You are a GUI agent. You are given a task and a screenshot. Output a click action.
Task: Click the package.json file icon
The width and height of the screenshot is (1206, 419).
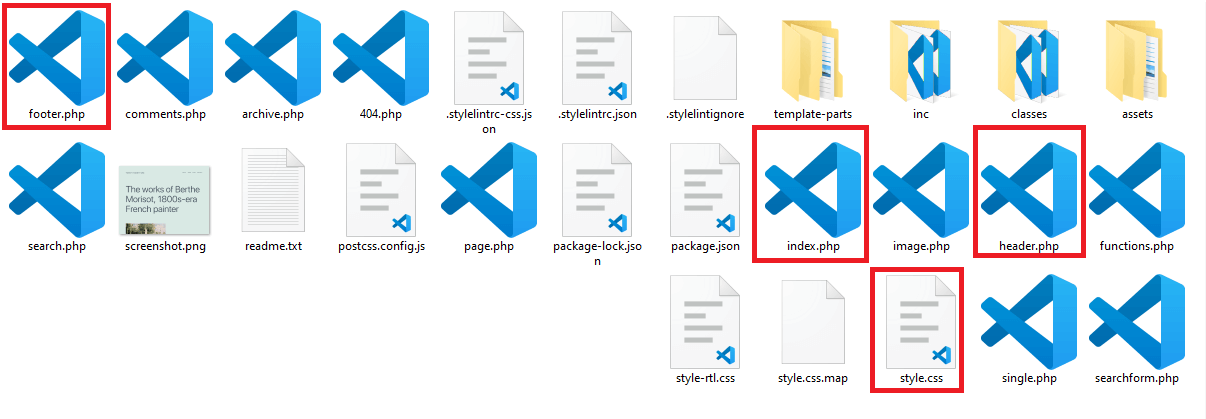(705, 188)
